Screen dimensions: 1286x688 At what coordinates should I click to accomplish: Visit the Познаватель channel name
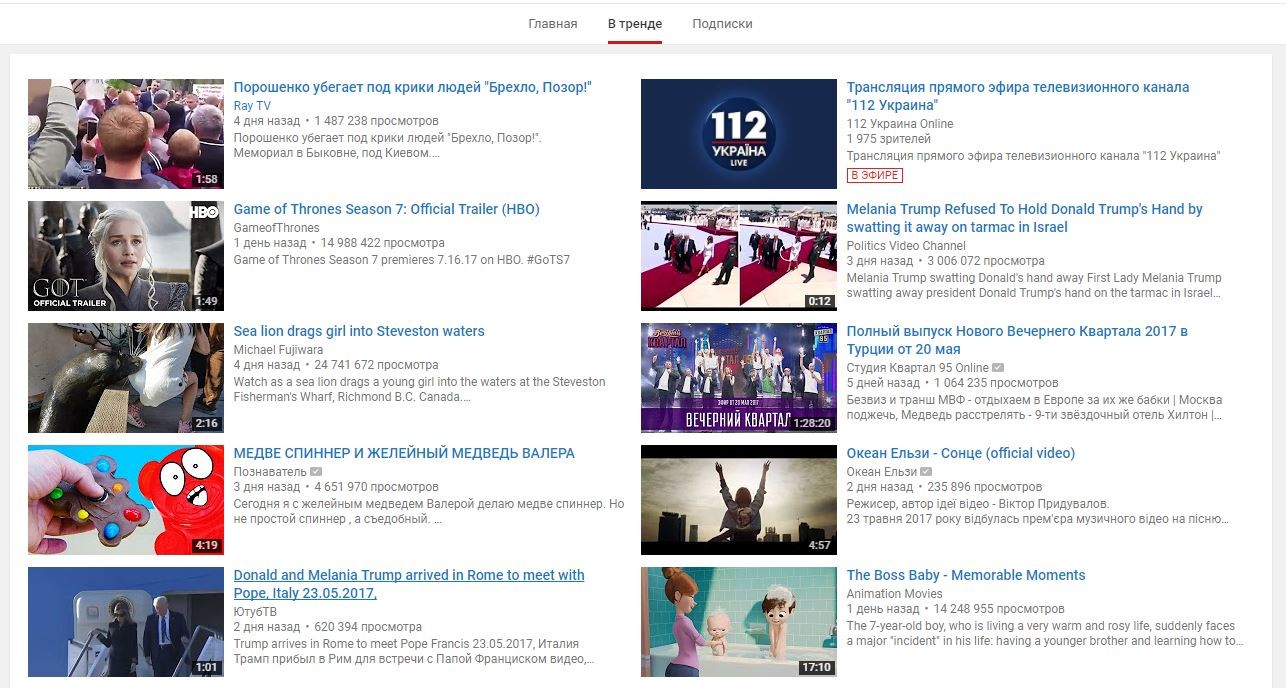(x=270, y=472)
